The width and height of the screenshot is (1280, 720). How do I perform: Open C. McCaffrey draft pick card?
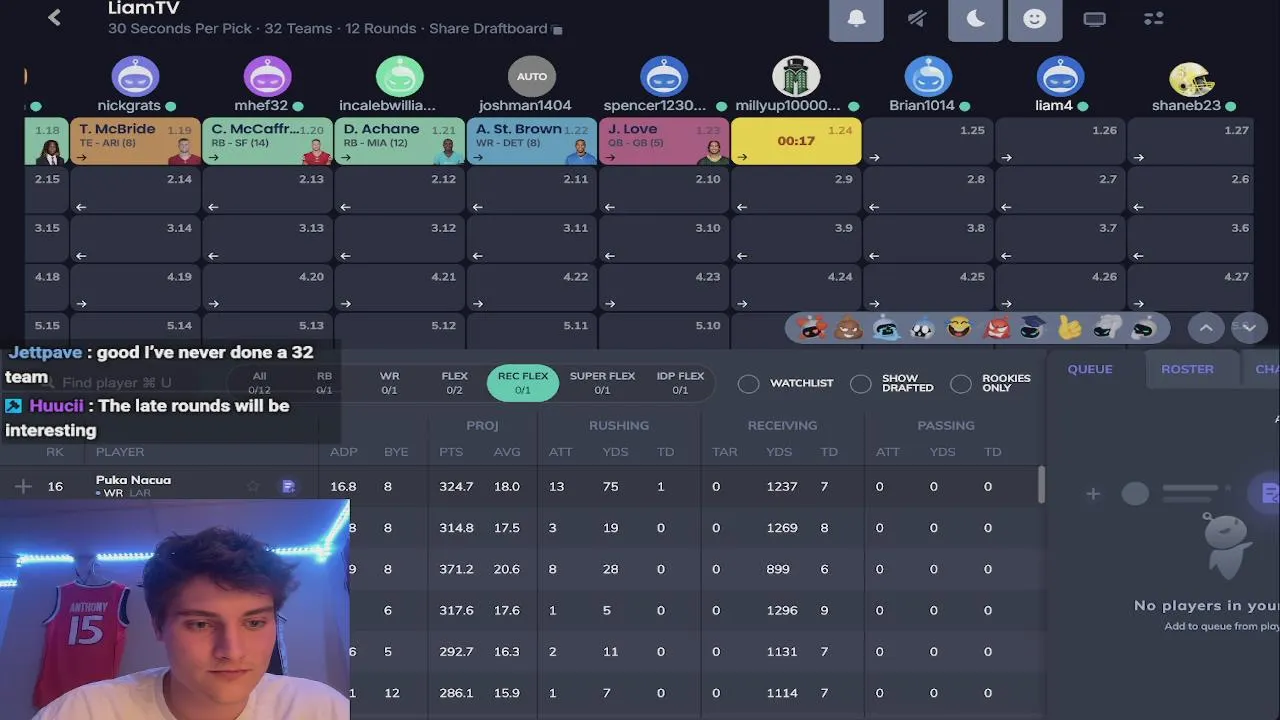[x=267, y=141]
